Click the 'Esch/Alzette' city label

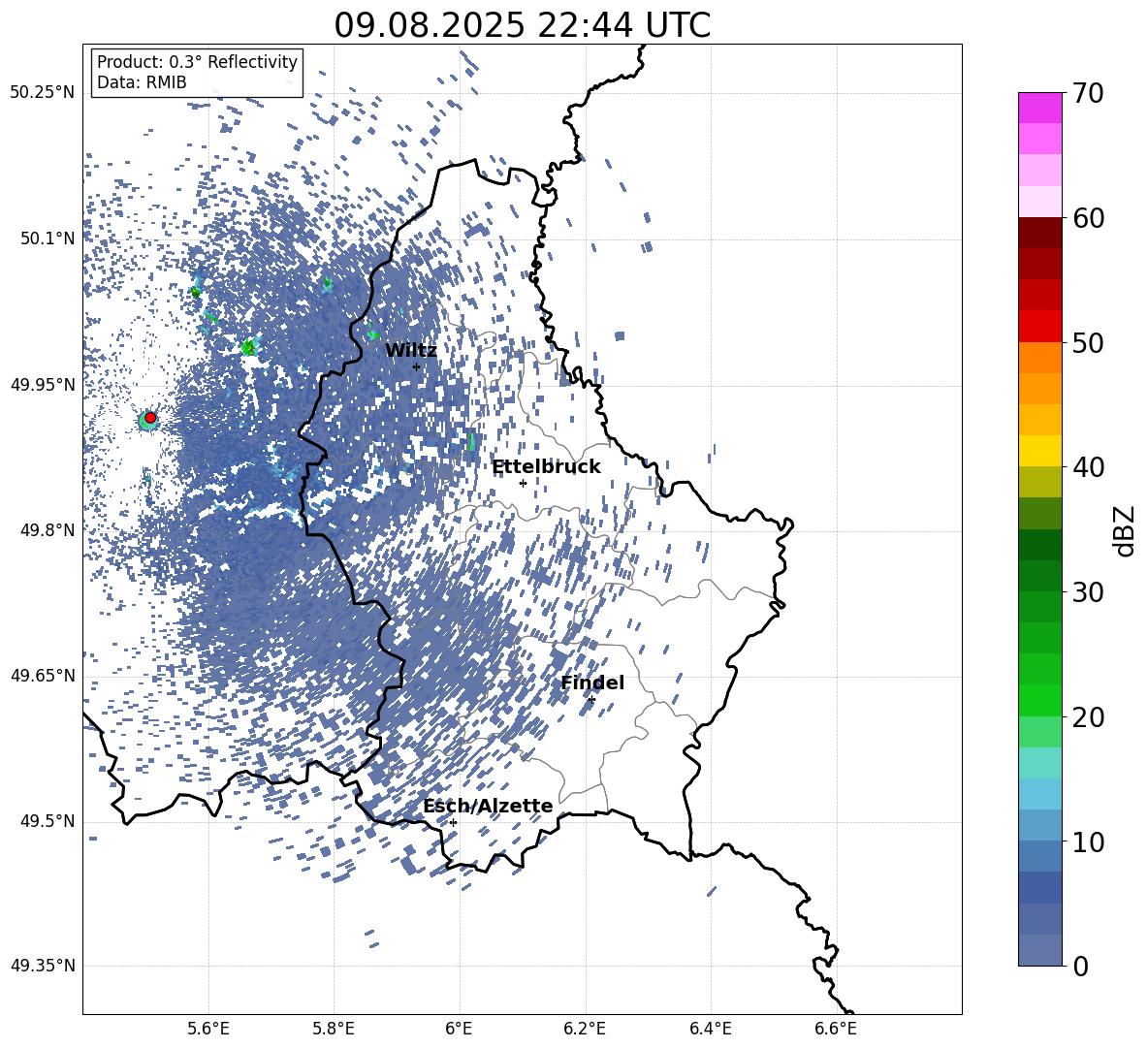(488, 807)
